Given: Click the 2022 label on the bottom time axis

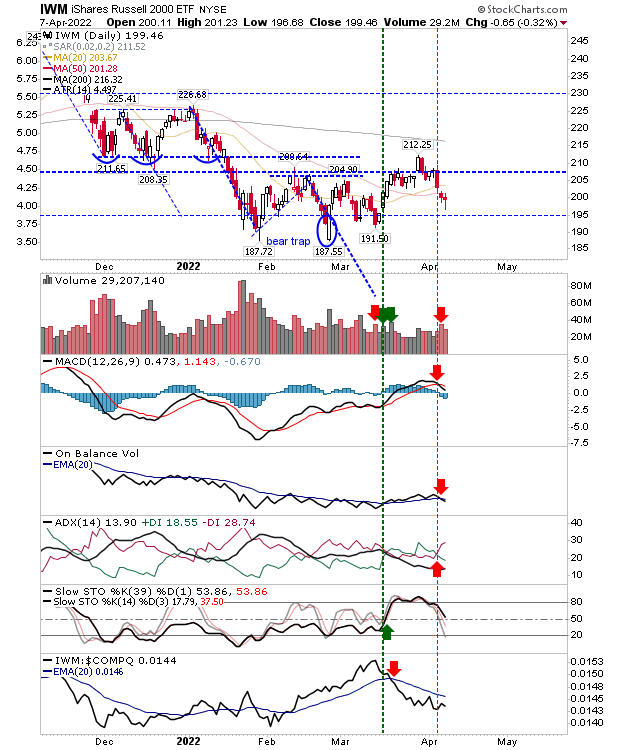Looking at the screenshot, I should (x=188, y=741).
